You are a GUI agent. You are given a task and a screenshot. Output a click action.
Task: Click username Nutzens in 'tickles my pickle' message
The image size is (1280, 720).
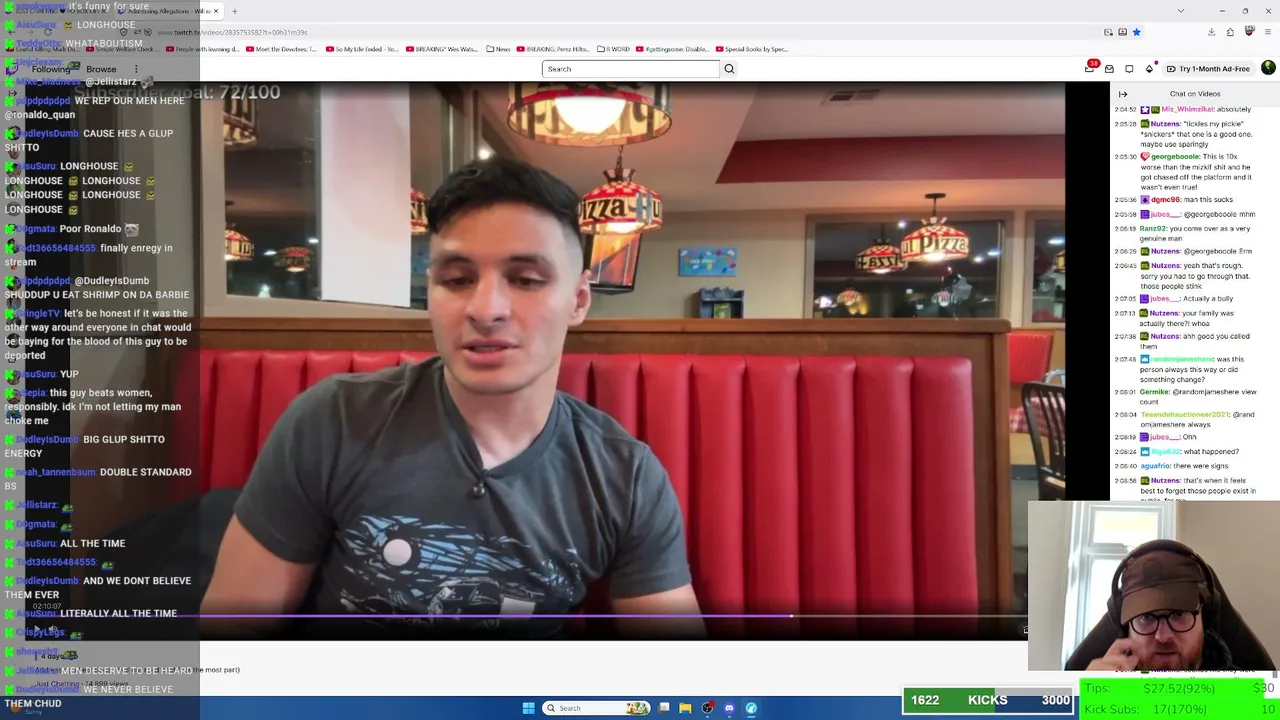coord(1164,124)
